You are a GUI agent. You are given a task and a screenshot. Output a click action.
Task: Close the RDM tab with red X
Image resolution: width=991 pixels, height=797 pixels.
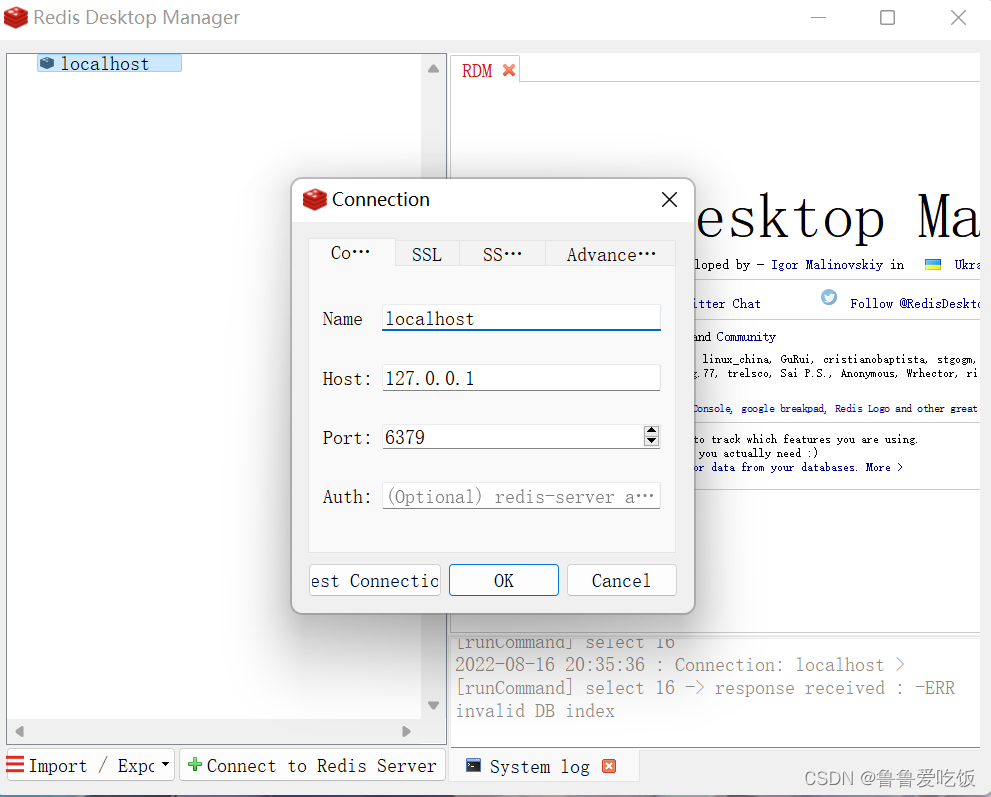pyautogui.click(x=509, y=70)
